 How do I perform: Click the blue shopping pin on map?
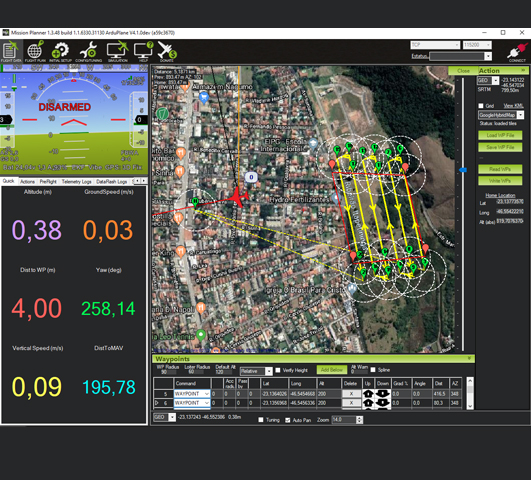click(x=204, y=98)
